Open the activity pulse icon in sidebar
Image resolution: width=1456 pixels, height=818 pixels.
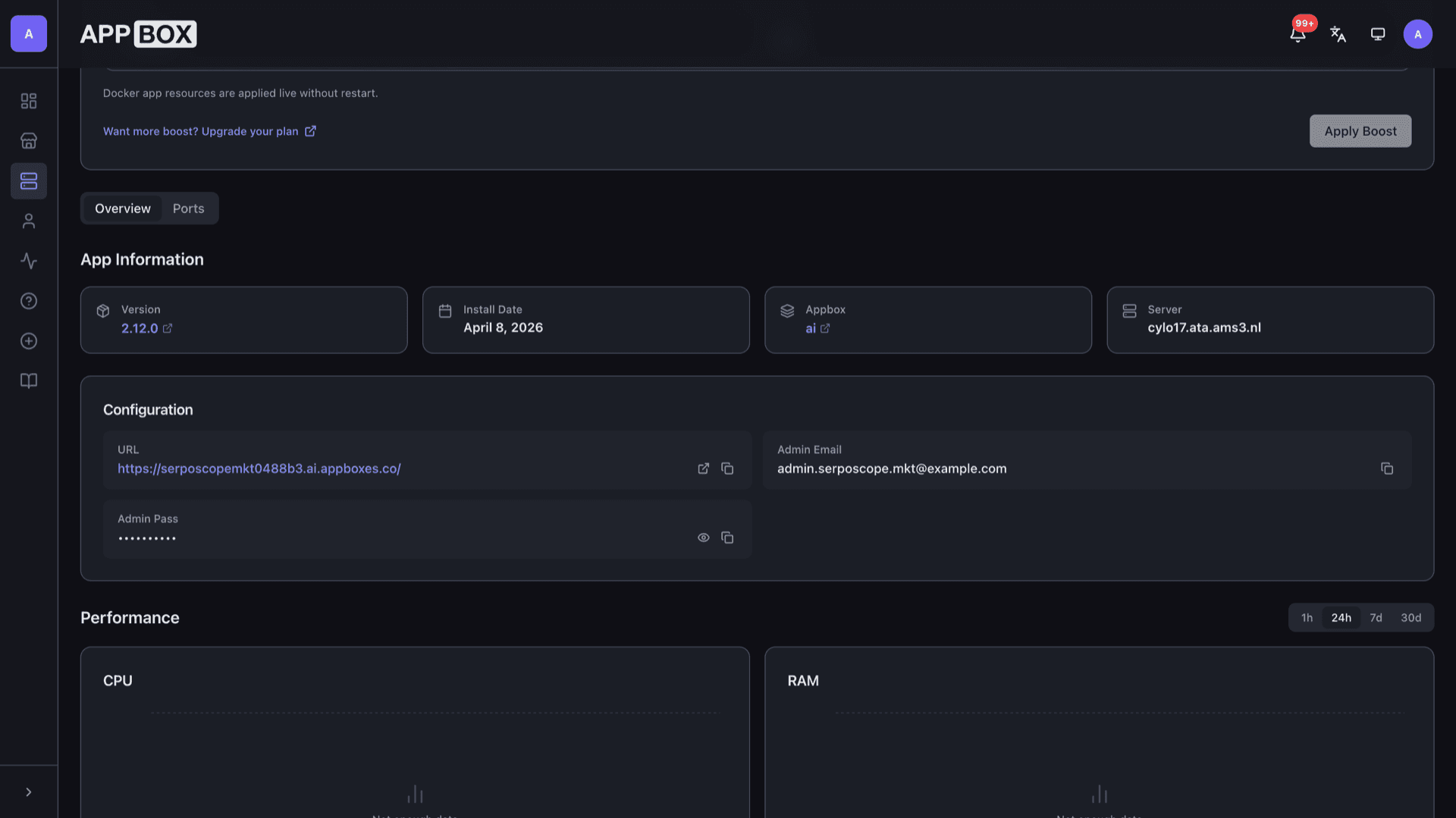pos(29,262)
